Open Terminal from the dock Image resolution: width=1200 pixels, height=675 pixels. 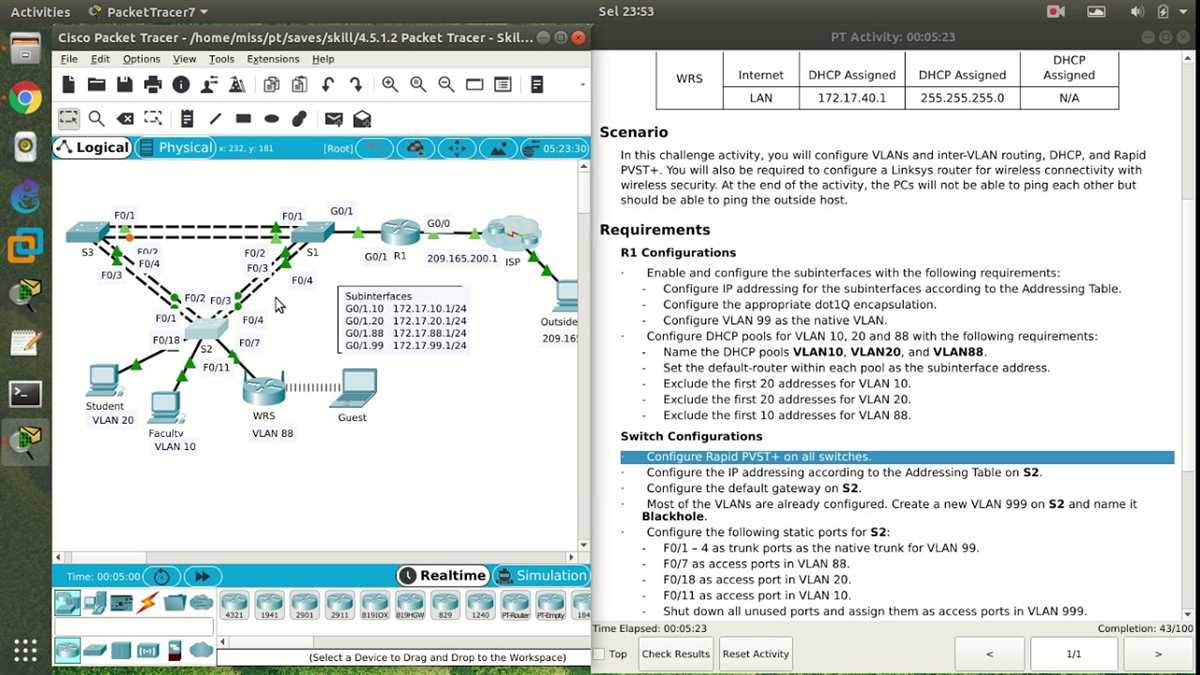pyautogui.click(x=25, y=392)
